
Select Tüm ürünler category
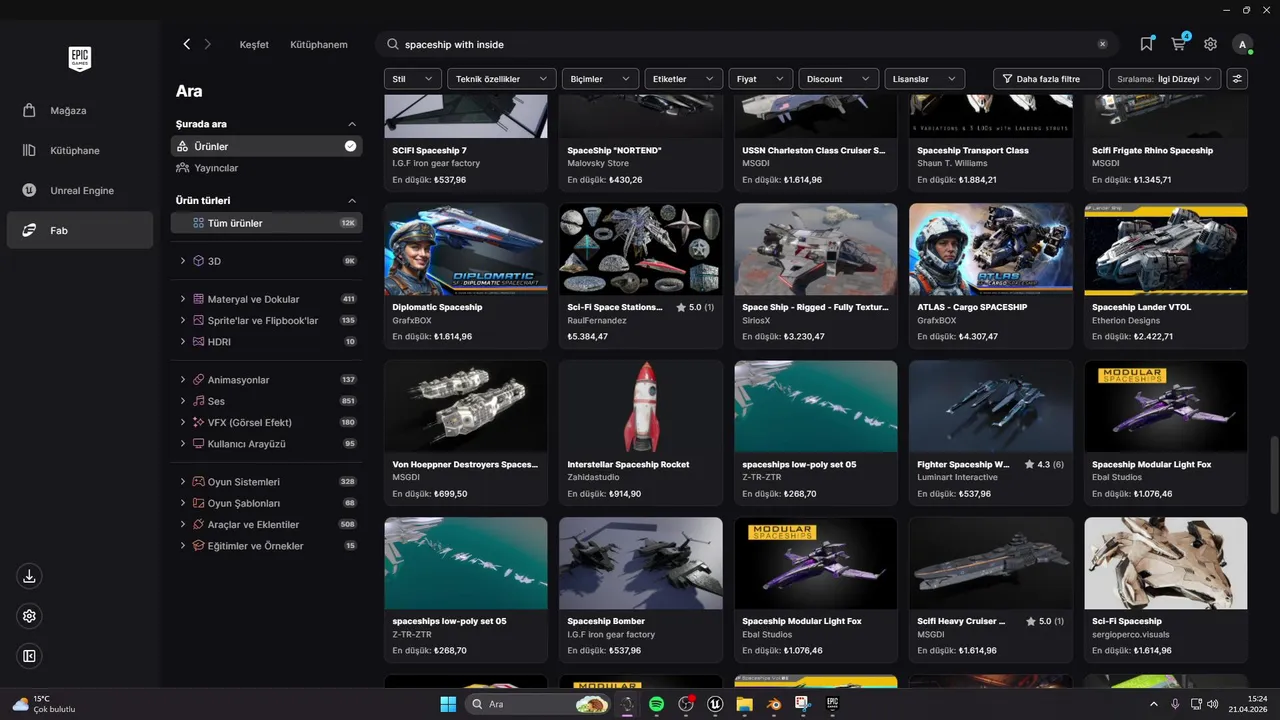(x=266, y=223)
